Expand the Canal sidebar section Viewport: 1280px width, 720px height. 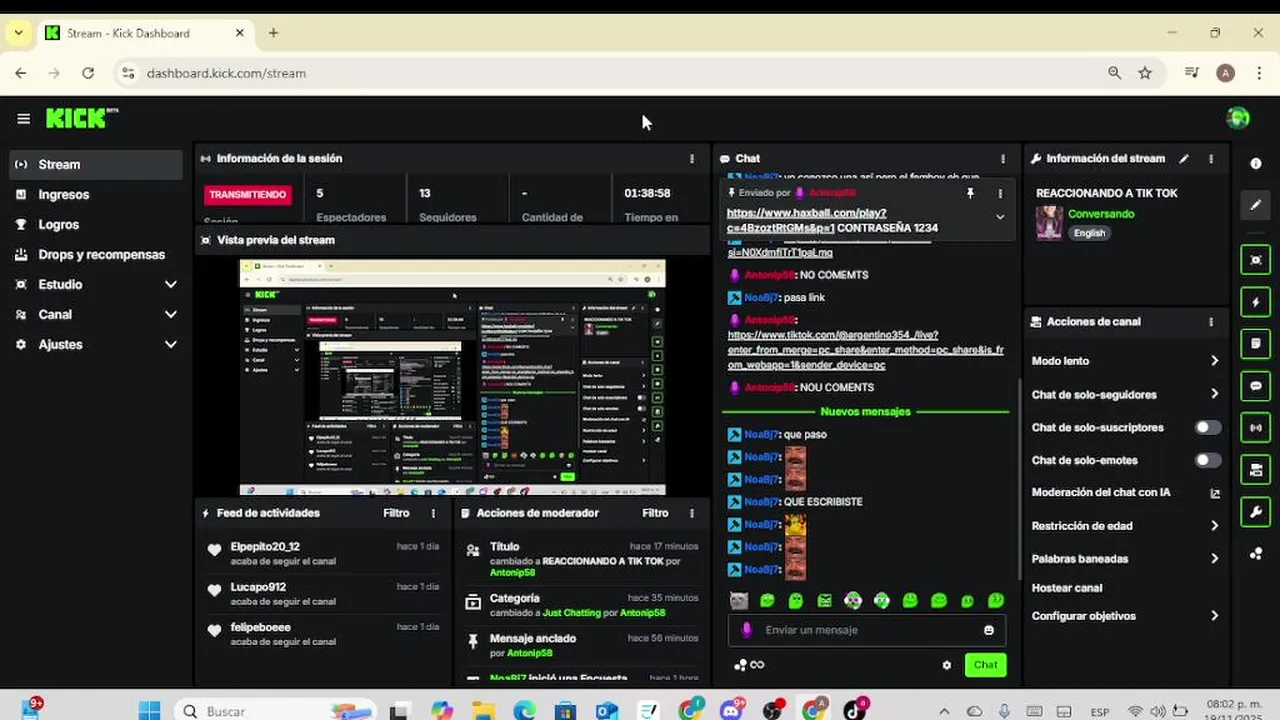(x=170, y=315)
